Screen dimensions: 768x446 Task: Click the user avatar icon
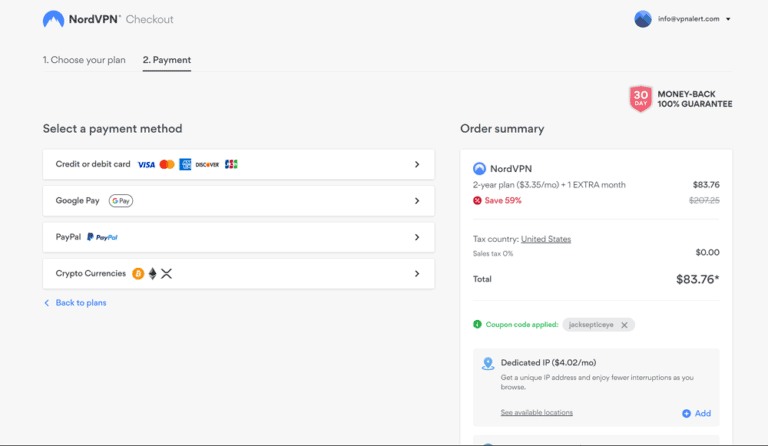tap(643, 19)
